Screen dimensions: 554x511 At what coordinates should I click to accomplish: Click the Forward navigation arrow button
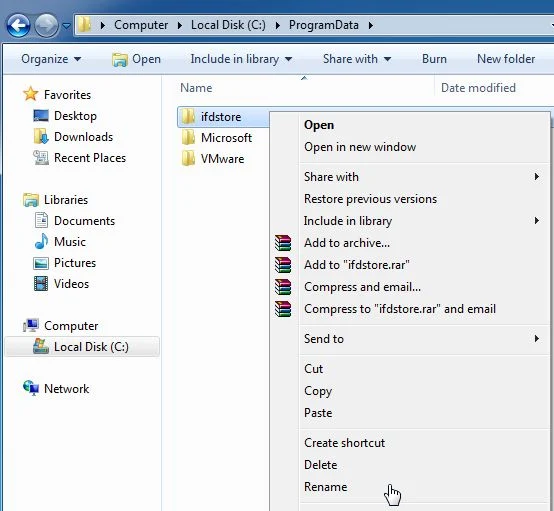[x=46, y=25]
